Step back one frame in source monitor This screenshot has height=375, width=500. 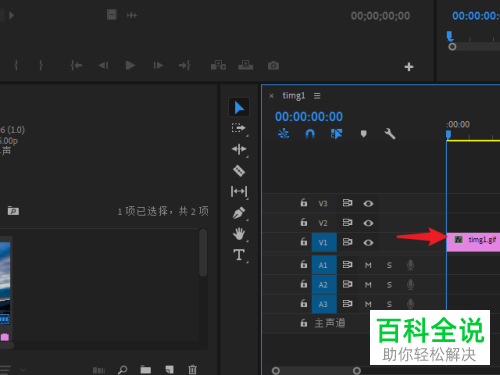(x=103, y=65)
